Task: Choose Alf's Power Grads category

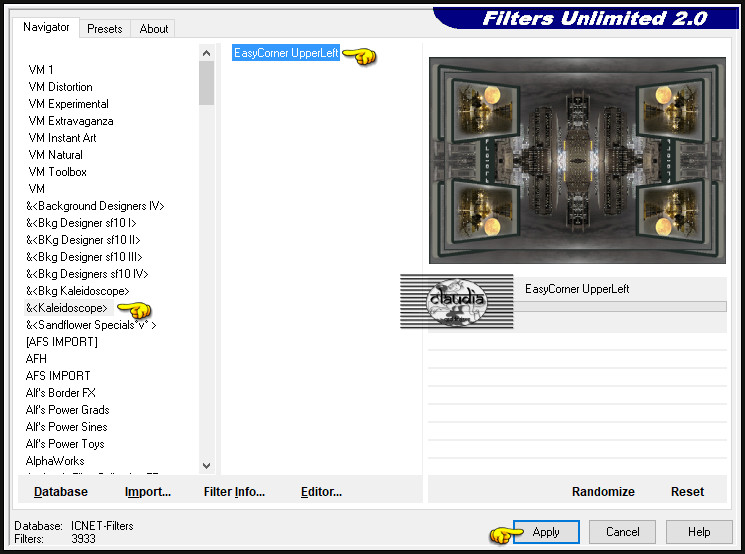Action: (67, 410)
